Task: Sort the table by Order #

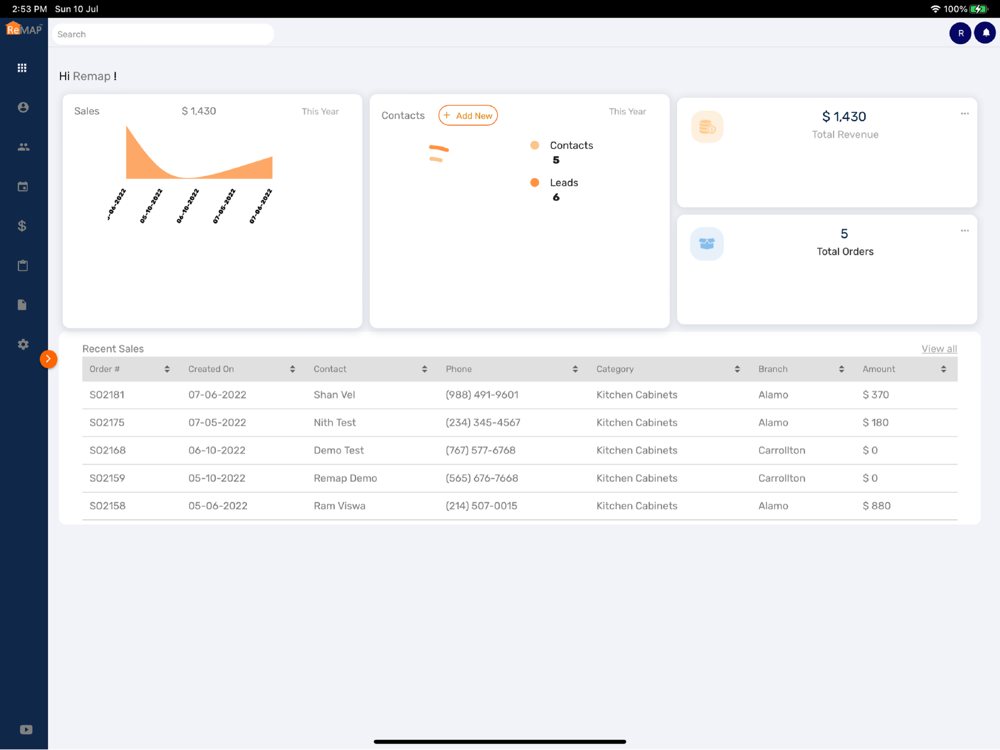Action: [167, 369]
